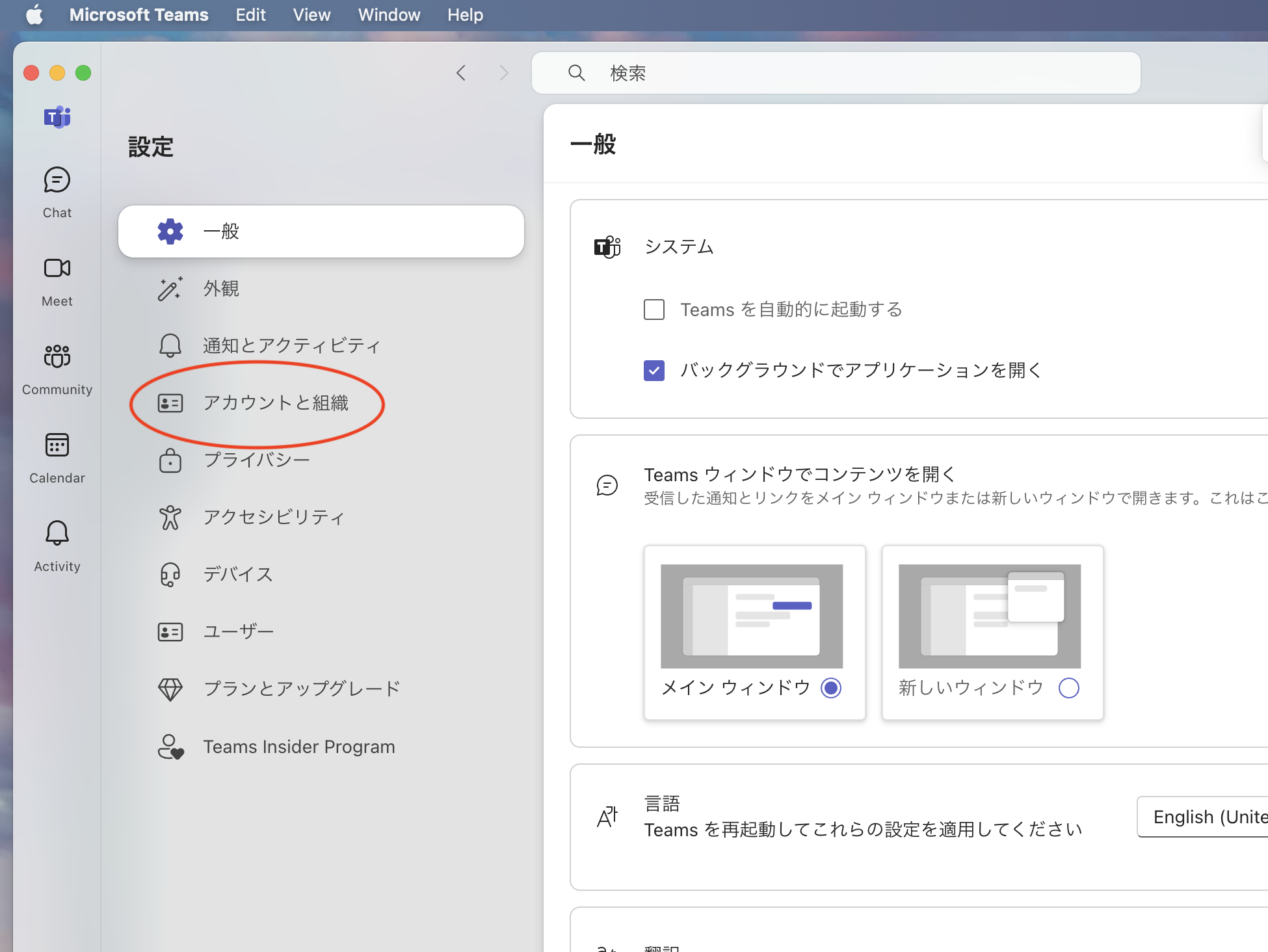This screenshot has width=1268, height=952.
Task: Open the Help menu
Action: pyautogui.click(x=466, y=14)
